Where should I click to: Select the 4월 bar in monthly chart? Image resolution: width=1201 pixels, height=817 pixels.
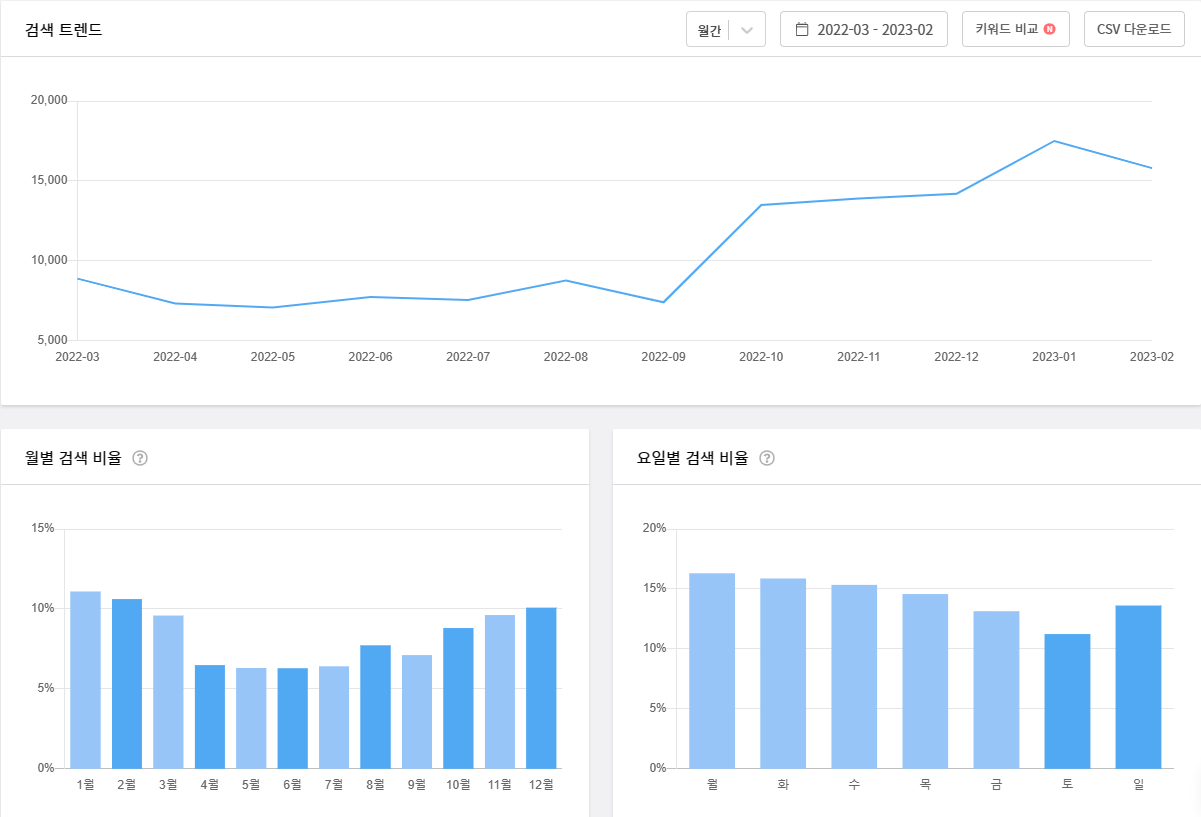[210, 716]
